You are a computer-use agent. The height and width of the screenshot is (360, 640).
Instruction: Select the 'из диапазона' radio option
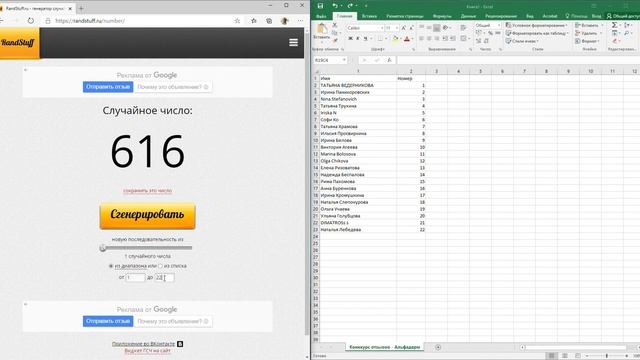111,266
